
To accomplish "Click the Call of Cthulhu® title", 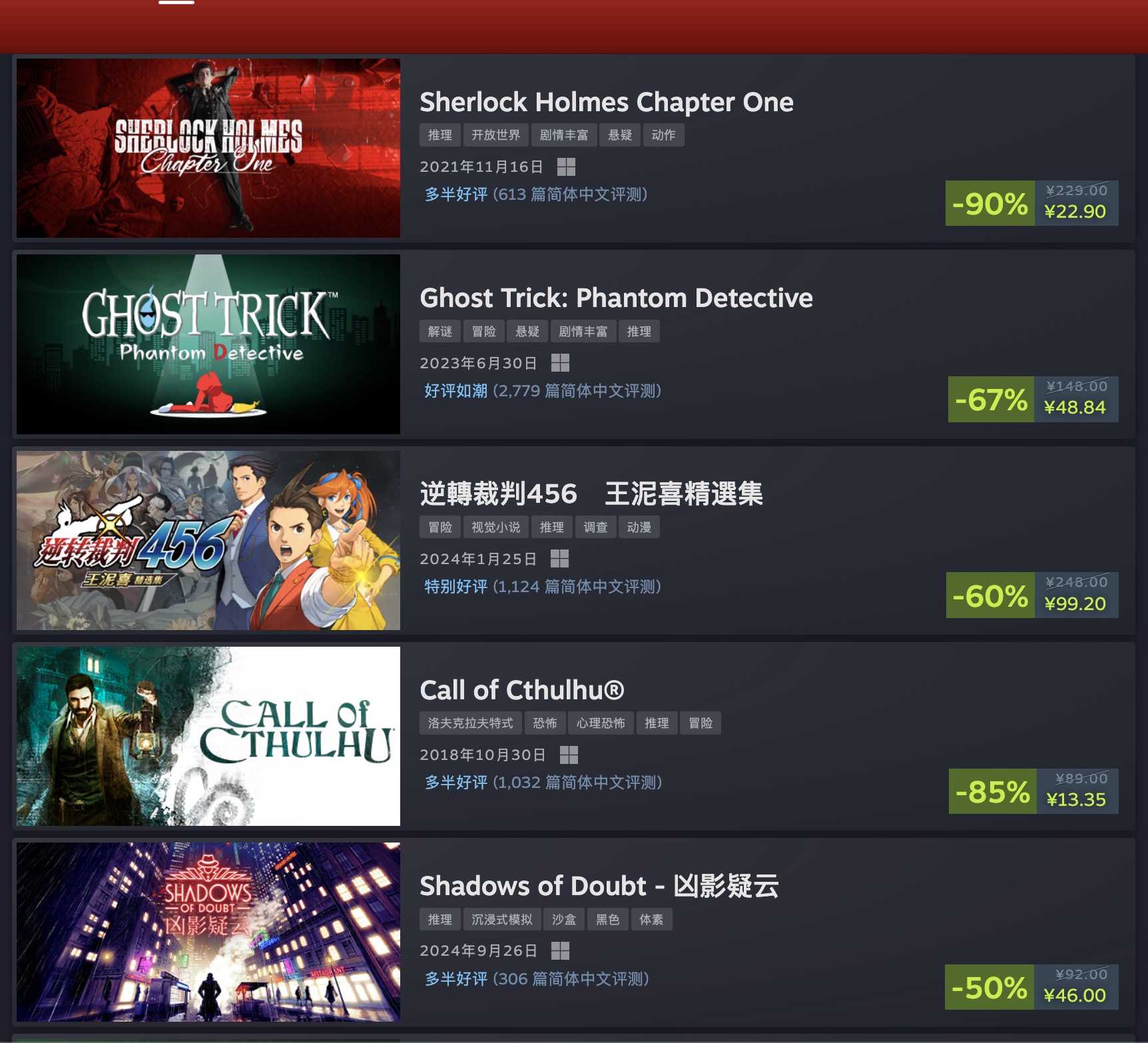I will tap(522, 690).
